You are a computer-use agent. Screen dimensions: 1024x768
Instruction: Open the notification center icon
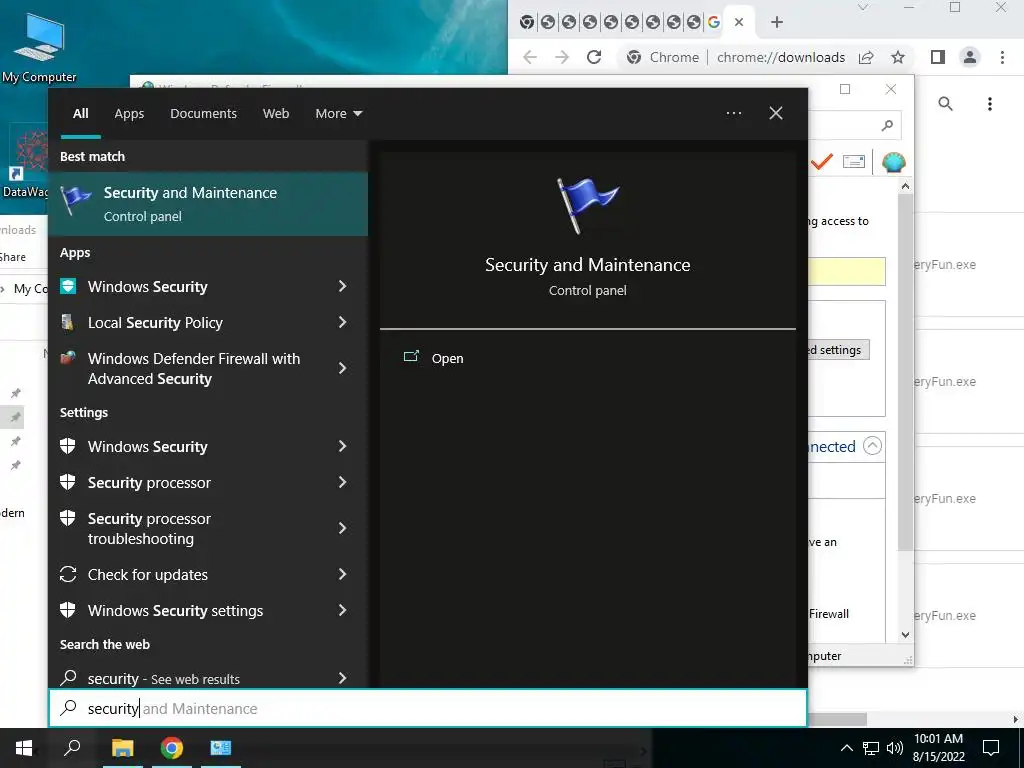[x=991, y=748]
